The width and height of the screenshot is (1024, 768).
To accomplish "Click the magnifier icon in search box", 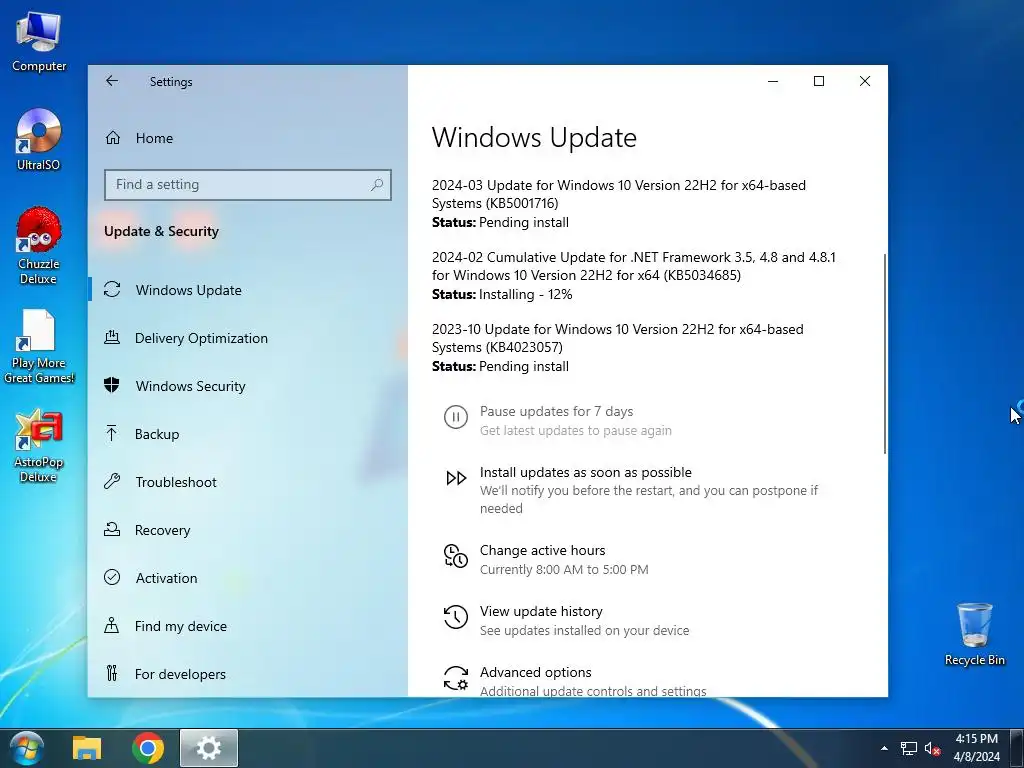I will pyautogui.click(x=377, y=185).
